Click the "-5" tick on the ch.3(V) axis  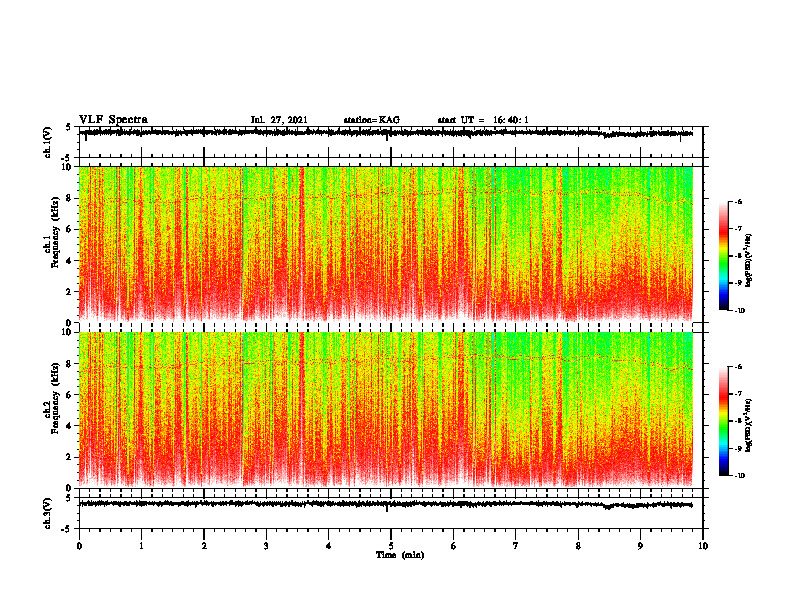click(68, 529)
